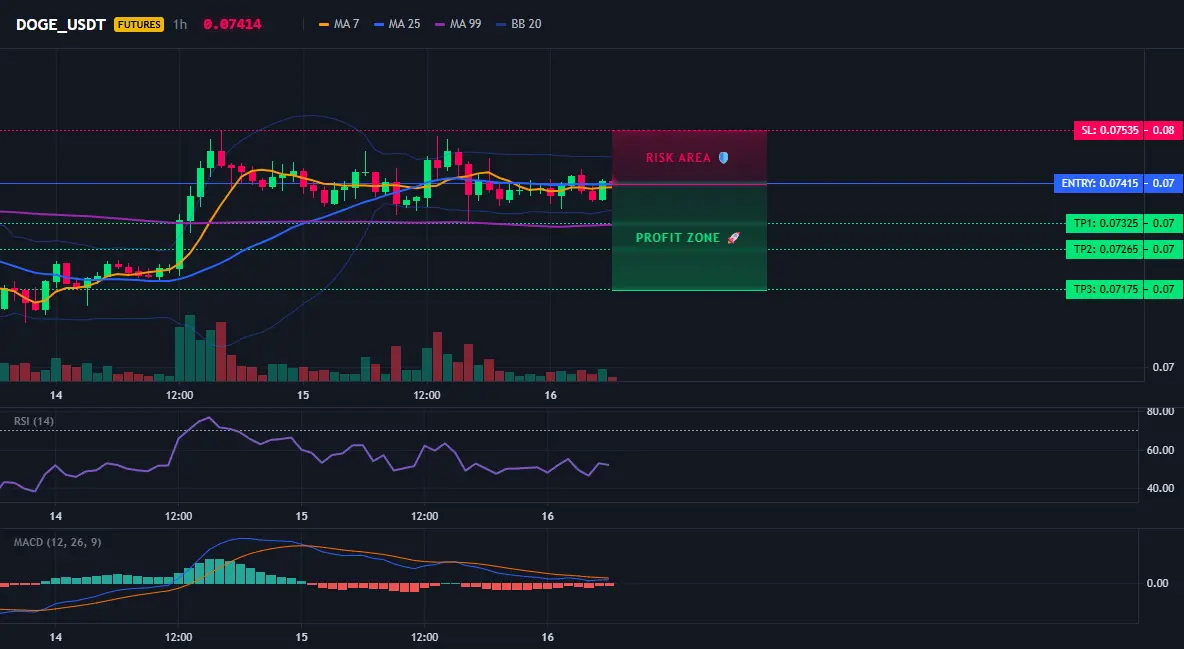Toggle the MA 25 legend item
This screenshot has height=649, width=1184.
tap(397, 24)
